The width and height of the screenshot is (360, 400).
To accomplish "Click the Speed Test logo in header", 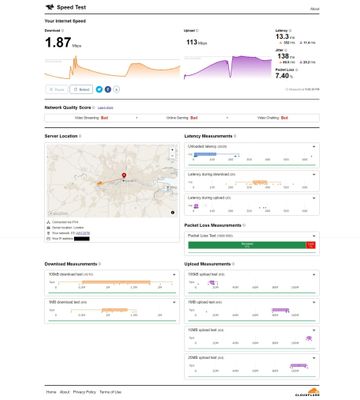I will tap(66, 7).
